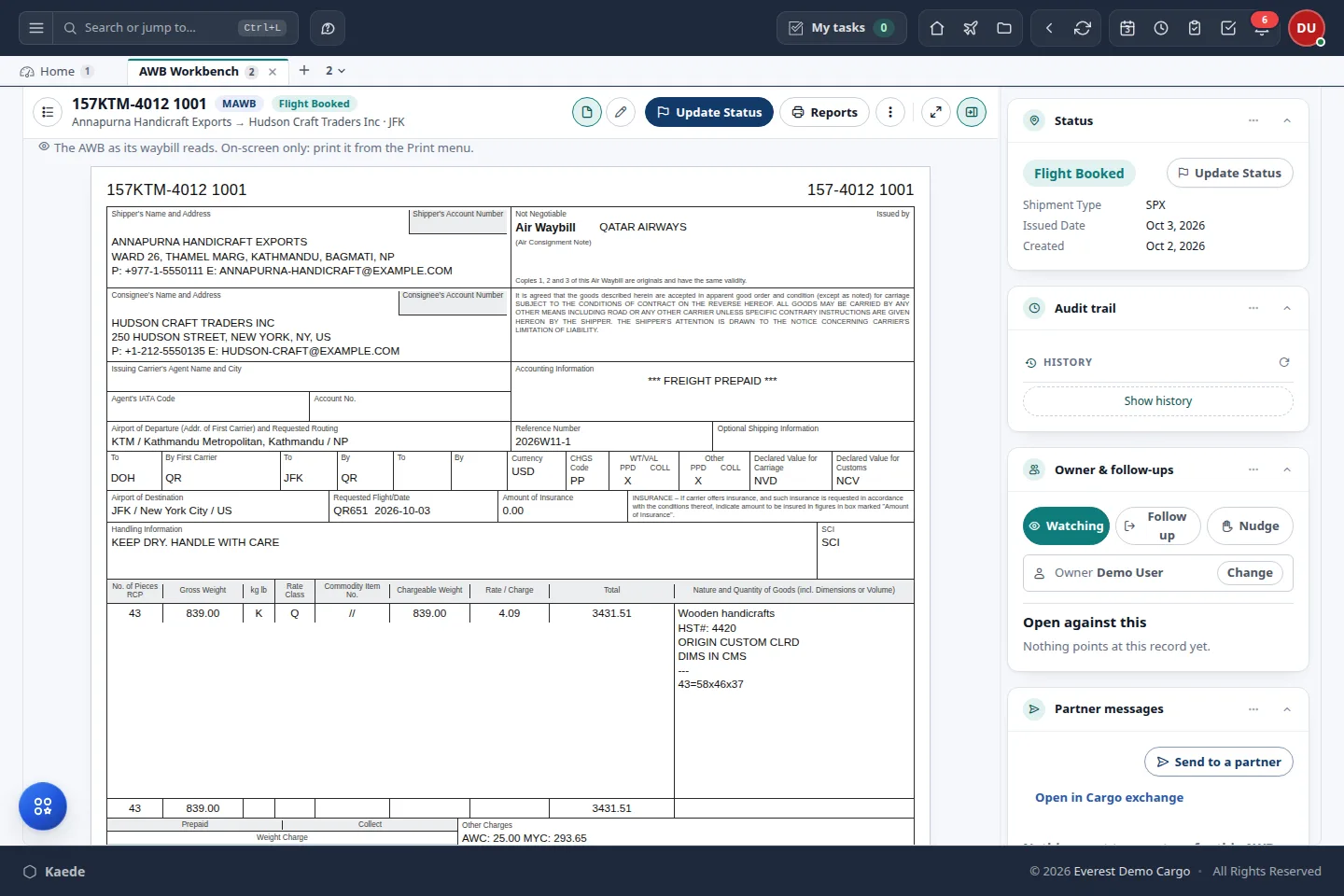Open the notifications bell showing 6

point(1262,28)
